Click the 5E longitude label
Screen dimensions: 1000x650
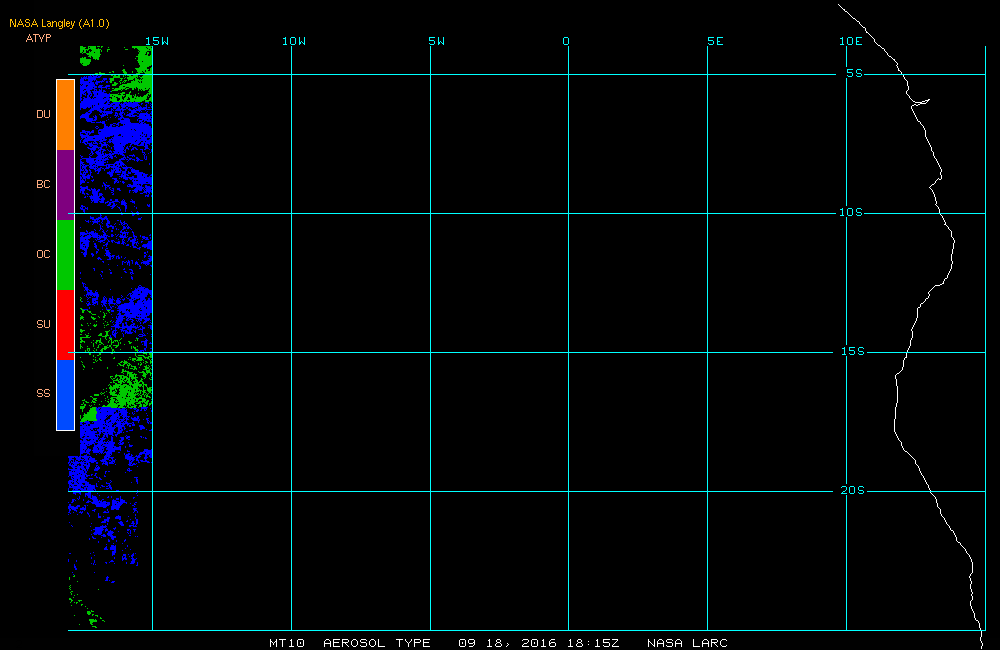716,41
